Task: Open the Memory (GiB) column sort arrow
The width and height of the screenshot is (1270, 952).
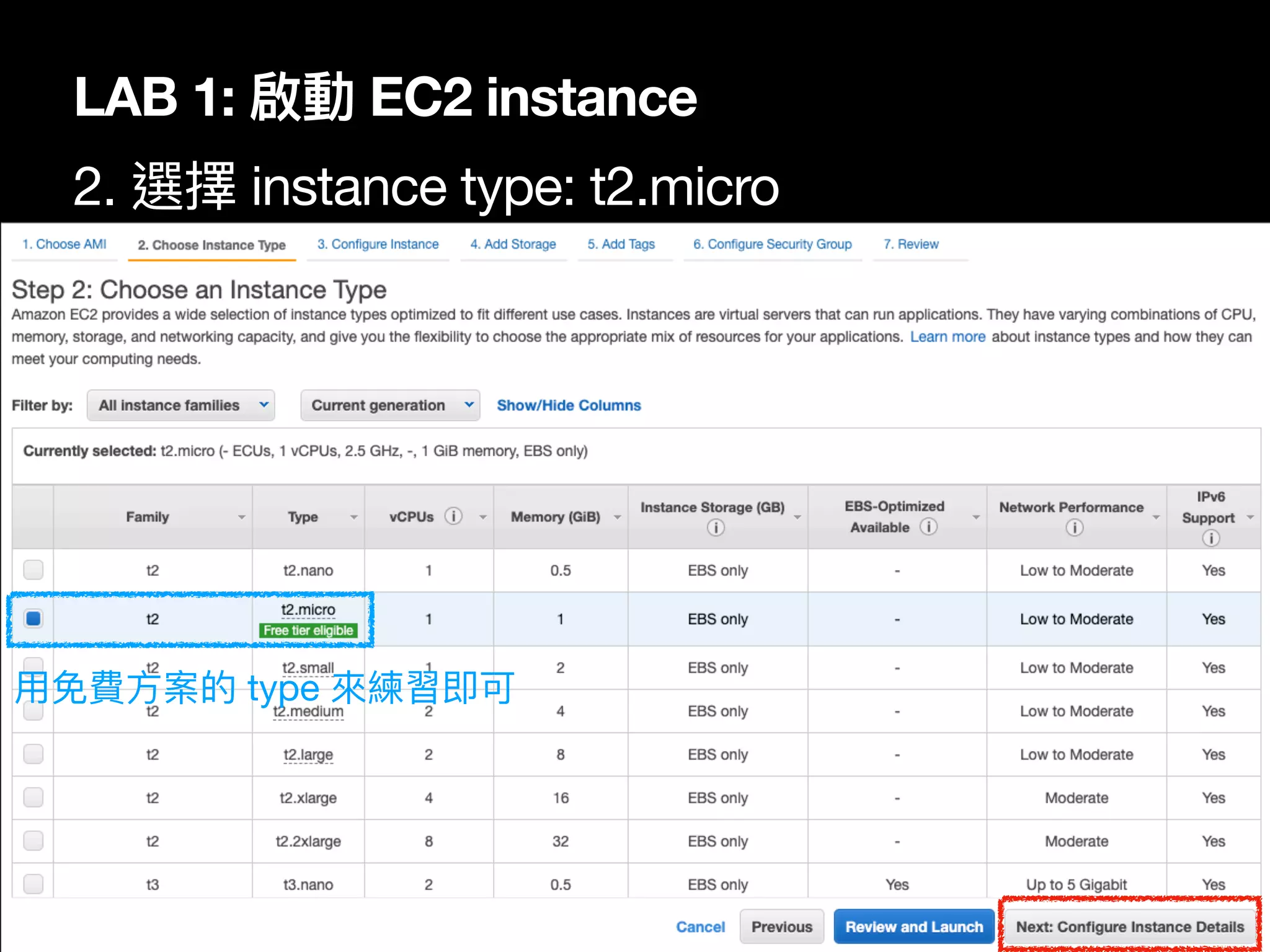Action: [617, 517]
